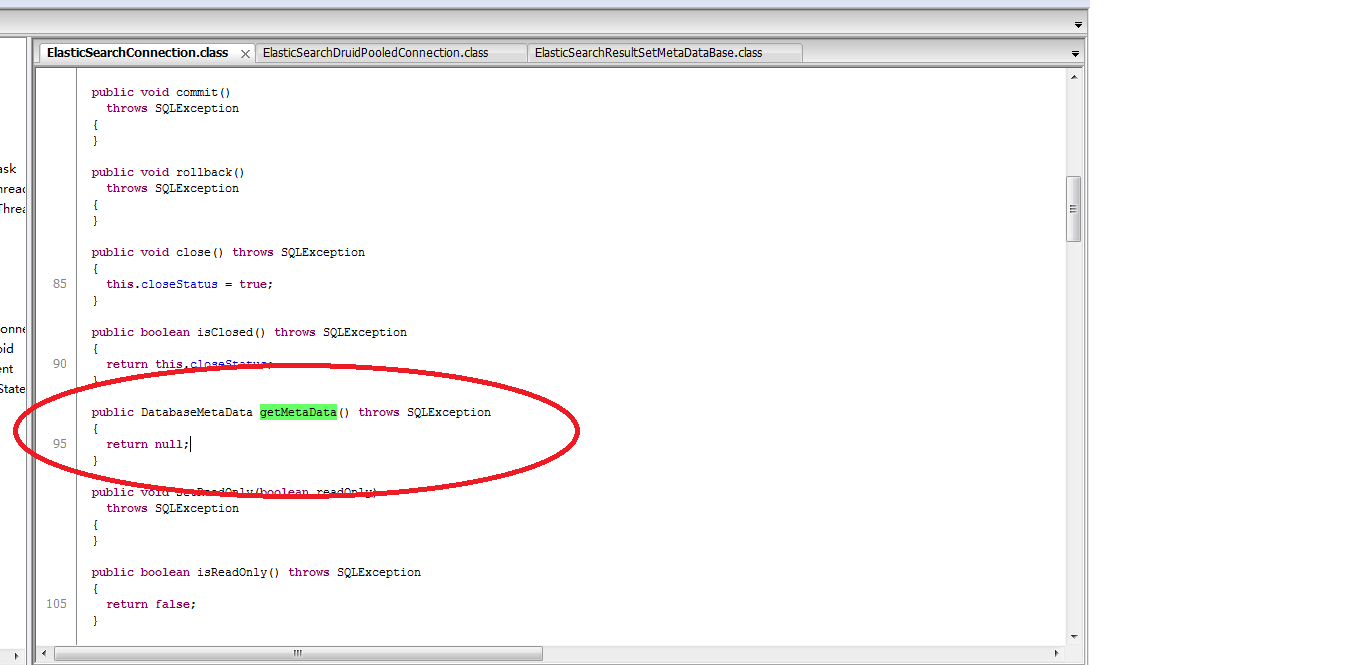Screen dimensions: 1357x665
Task: Click 'public void rollback()' declaration
Action: [x=168, y=172]
